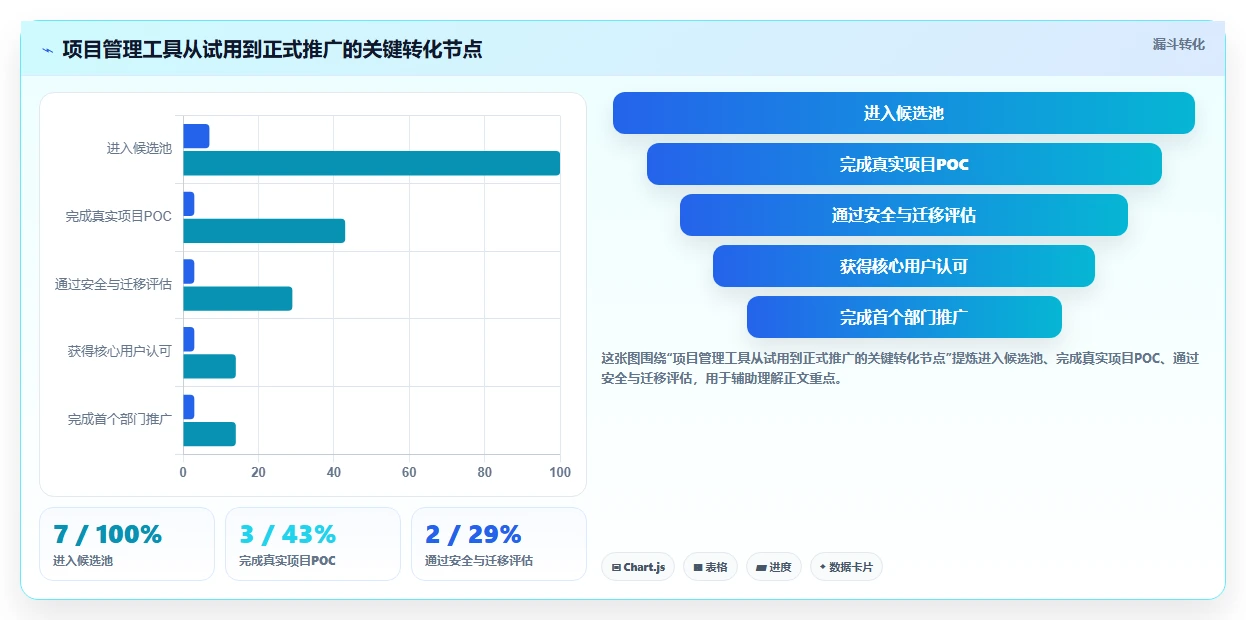Click the 数据卡片 tag chip
This screenshot has height=620, width=1246.
[x=846, y=567]
